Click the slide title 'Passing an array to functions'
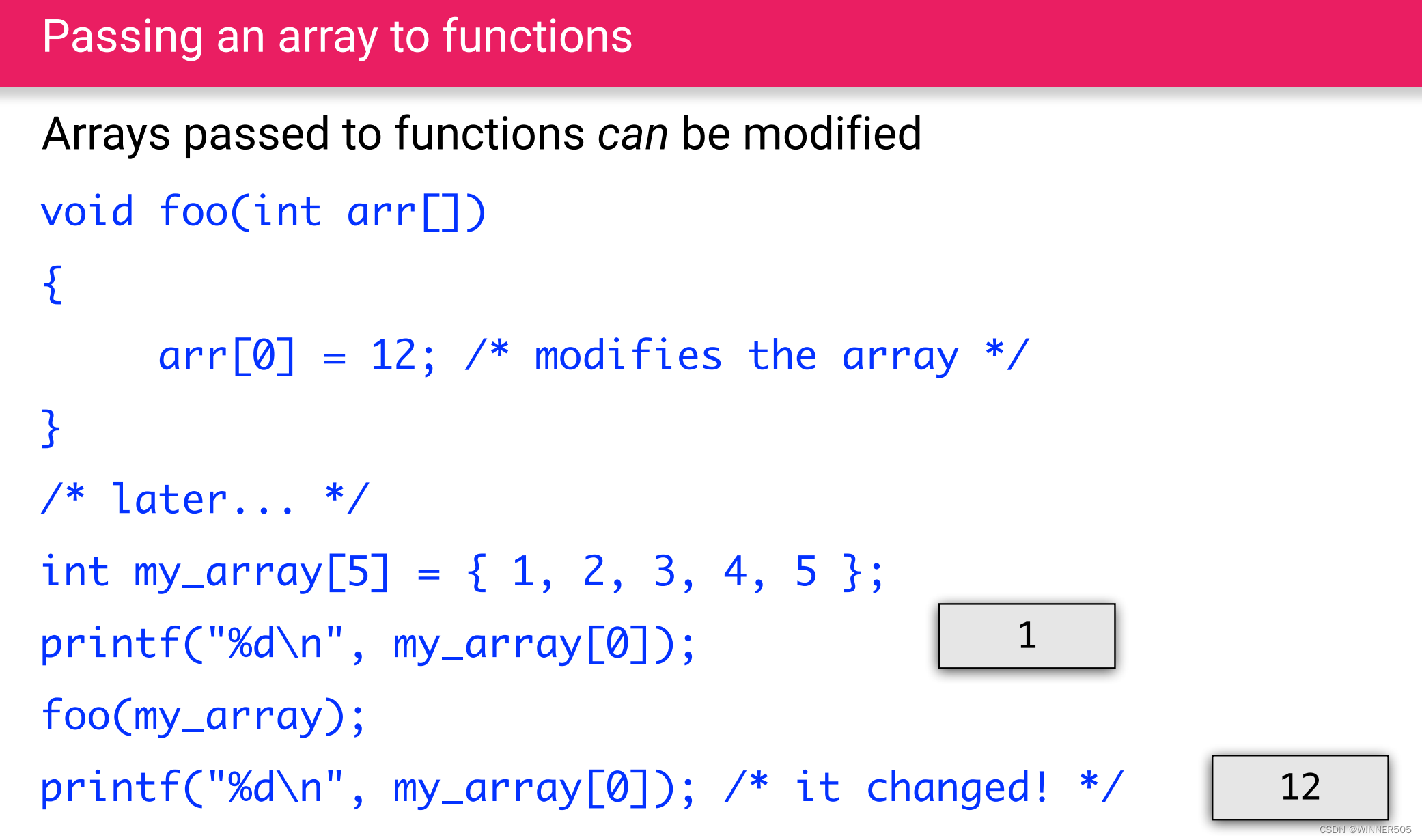This screenshot has height=840, width=1422. [337, 37]
